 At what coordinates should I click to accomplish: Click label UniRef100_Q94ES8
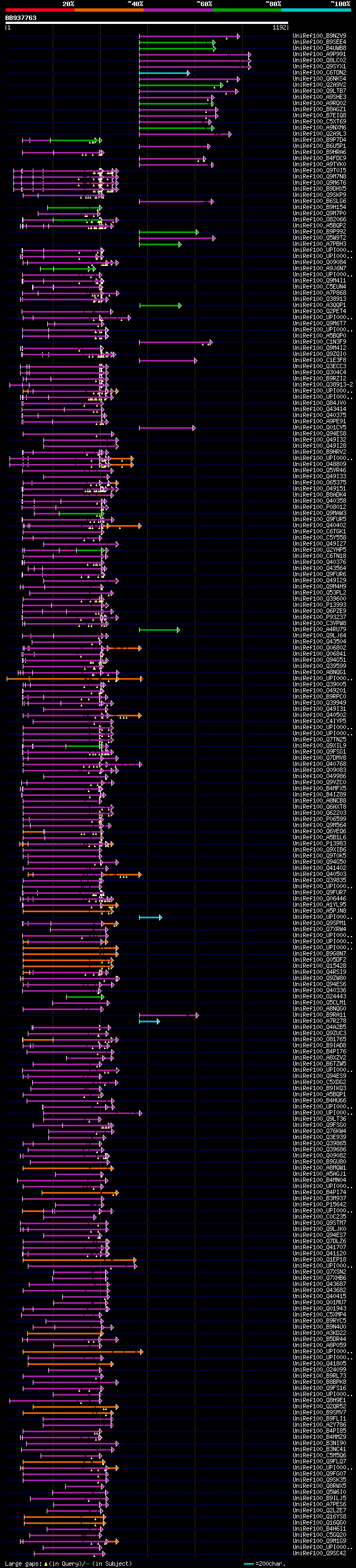tap(319, 433)
